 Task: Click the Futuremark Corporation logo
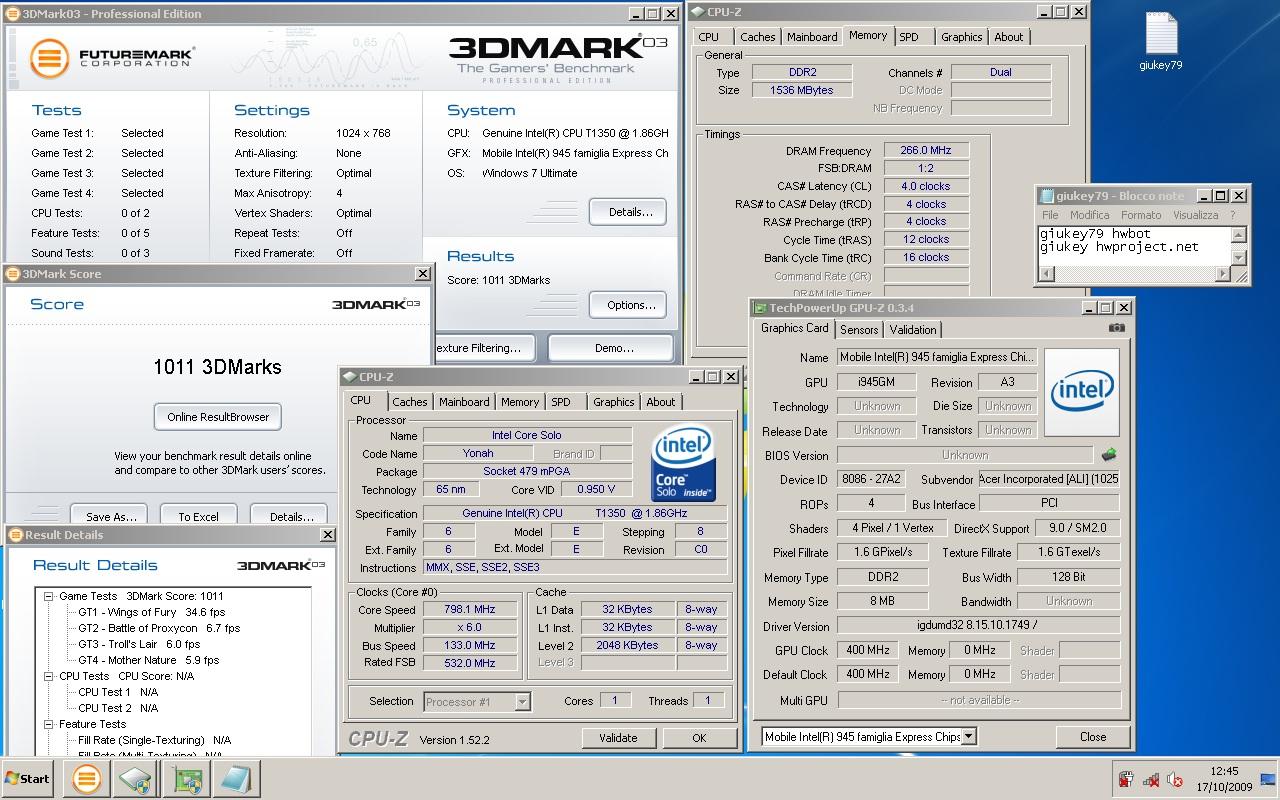tap(111, 57)
